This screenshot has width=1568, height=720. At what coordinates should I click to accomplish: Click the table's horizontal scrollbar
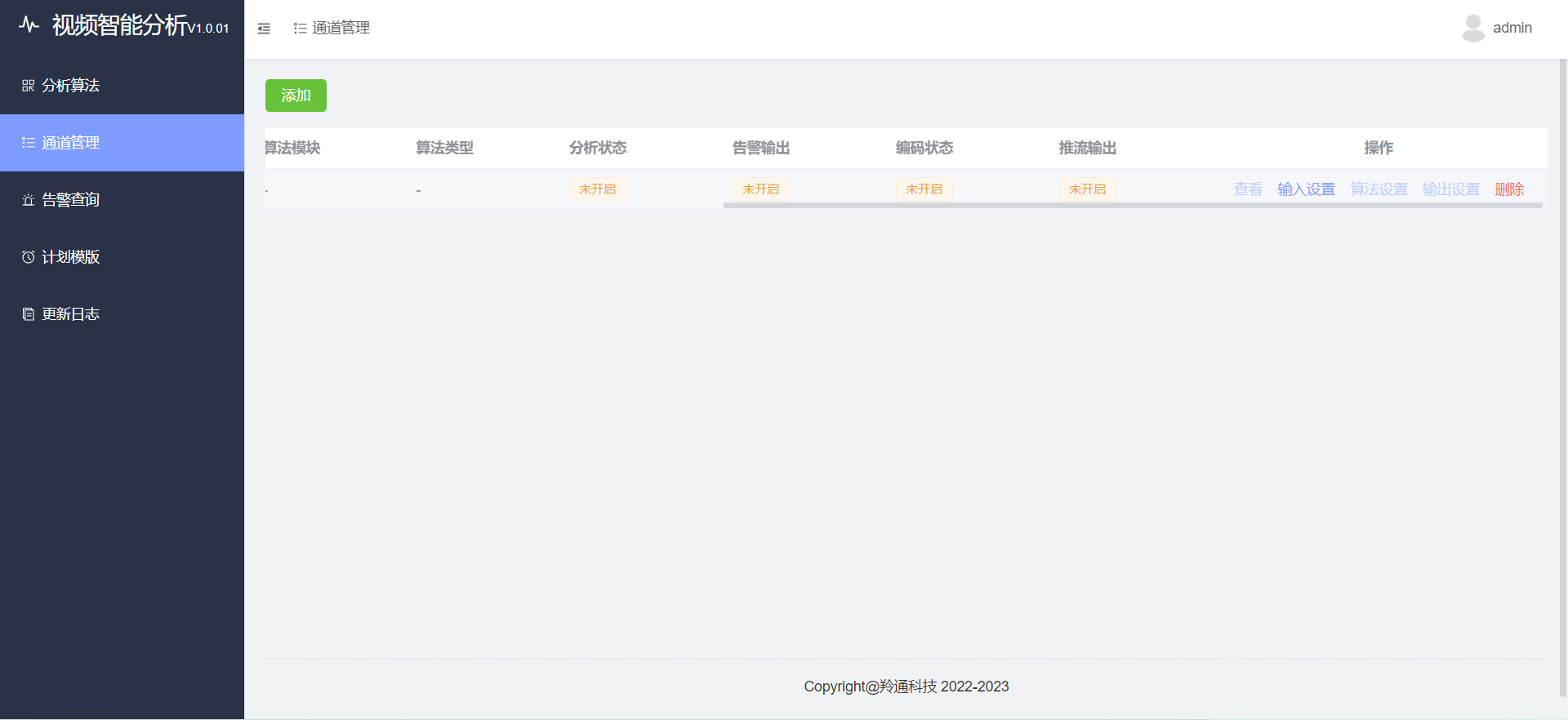click(x=1133, y=206)
